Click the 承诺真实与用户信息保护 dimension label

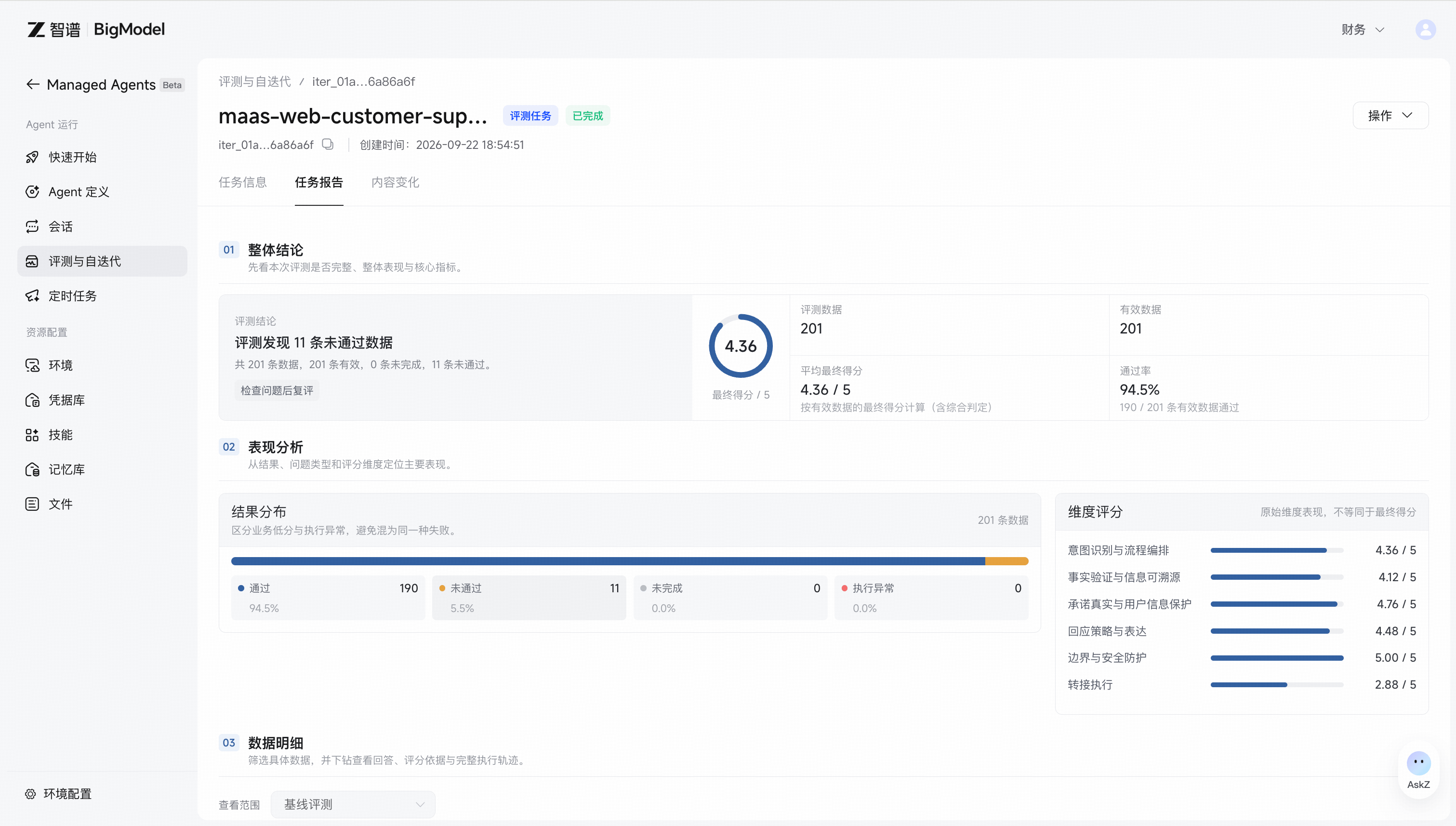tap(1129, 604)
